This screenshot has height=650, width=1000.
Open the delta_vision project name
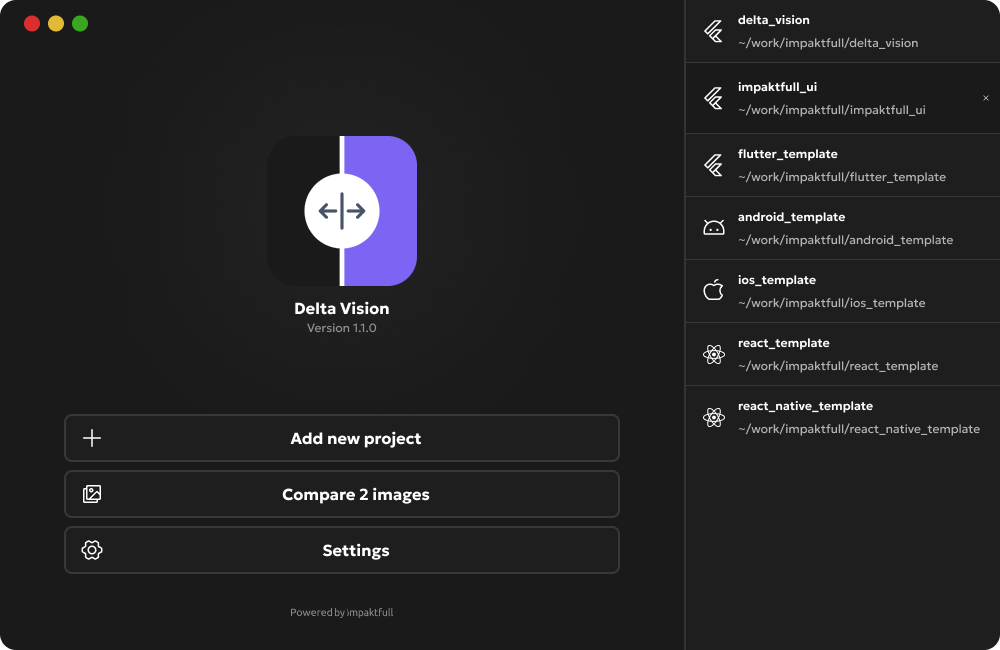(x=774, y=20)
